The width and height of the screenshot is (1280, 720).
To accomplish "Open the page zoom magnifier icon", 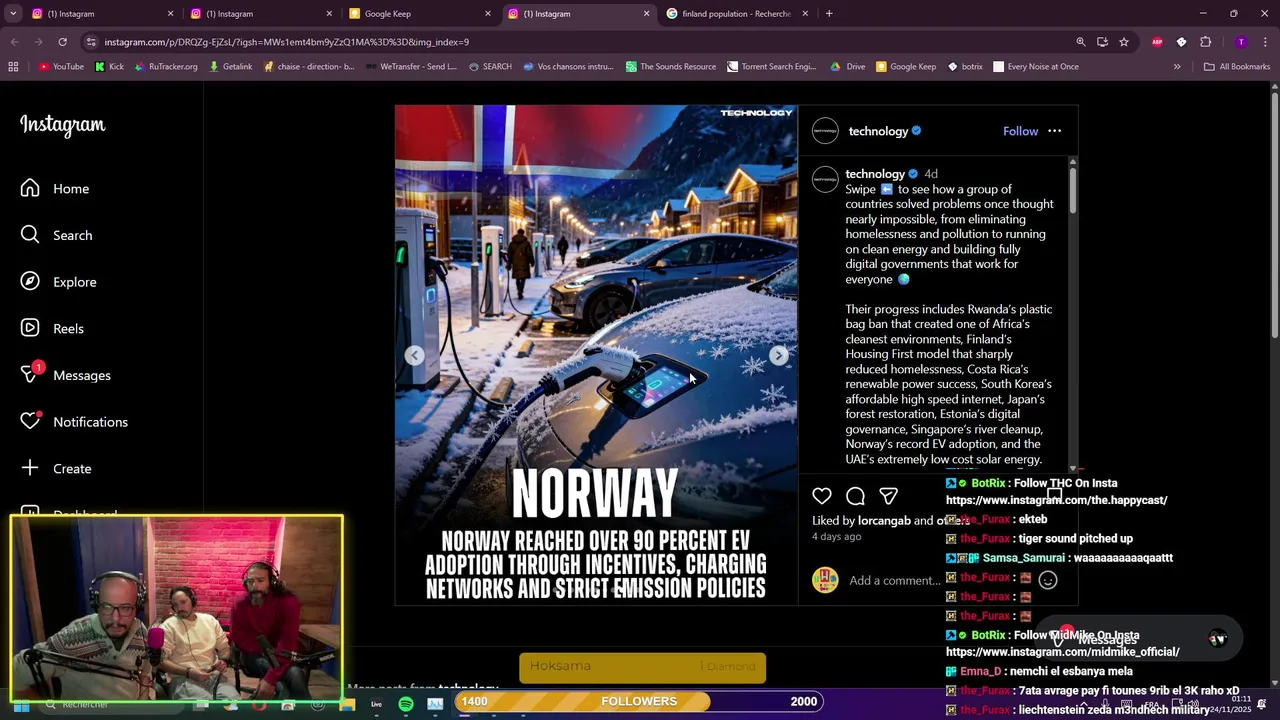I will (x=1080, y=42).
